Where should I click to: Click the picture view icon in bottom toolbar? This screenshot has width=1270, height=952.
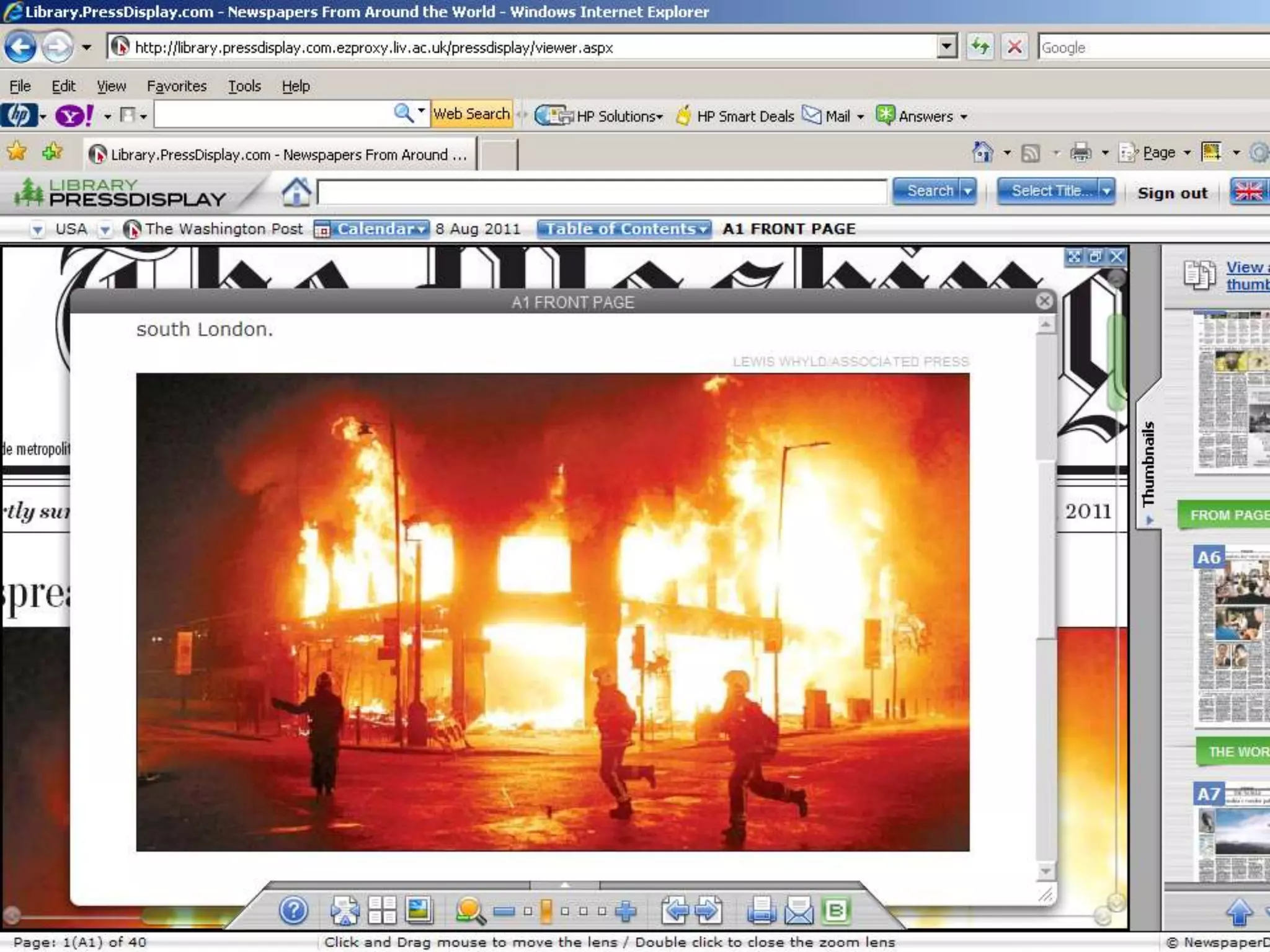click(419, 910)
